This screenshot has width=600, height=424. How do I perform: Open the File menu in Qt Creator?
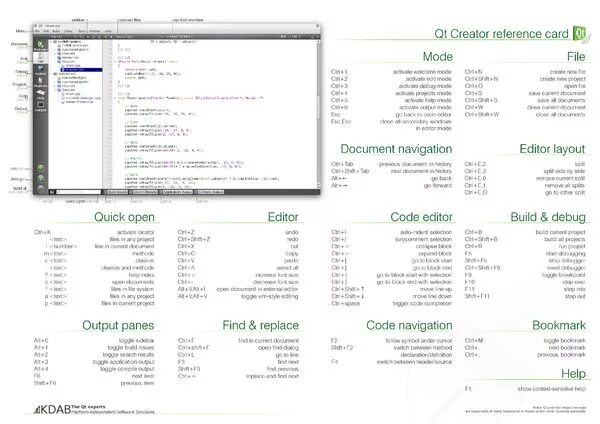click(x=37, y=31)
